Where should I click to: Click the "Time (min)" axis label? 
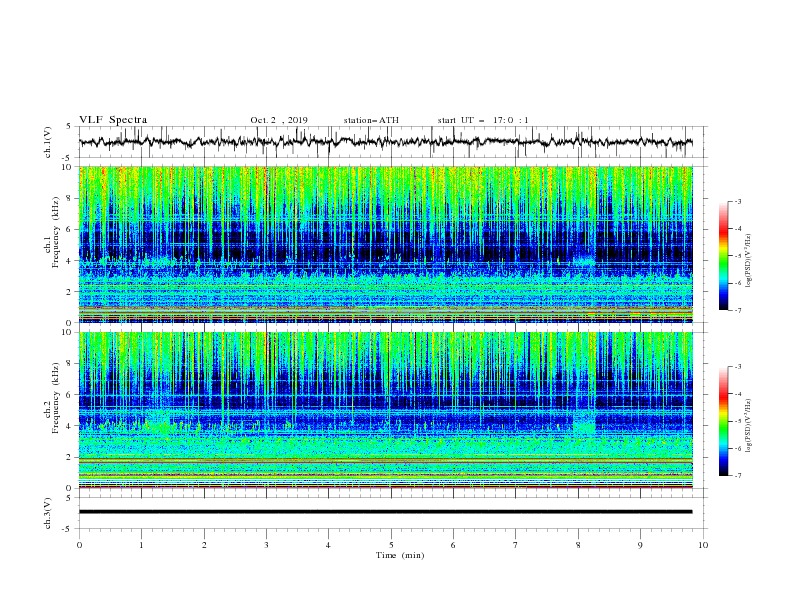click(x=400, y=555)
